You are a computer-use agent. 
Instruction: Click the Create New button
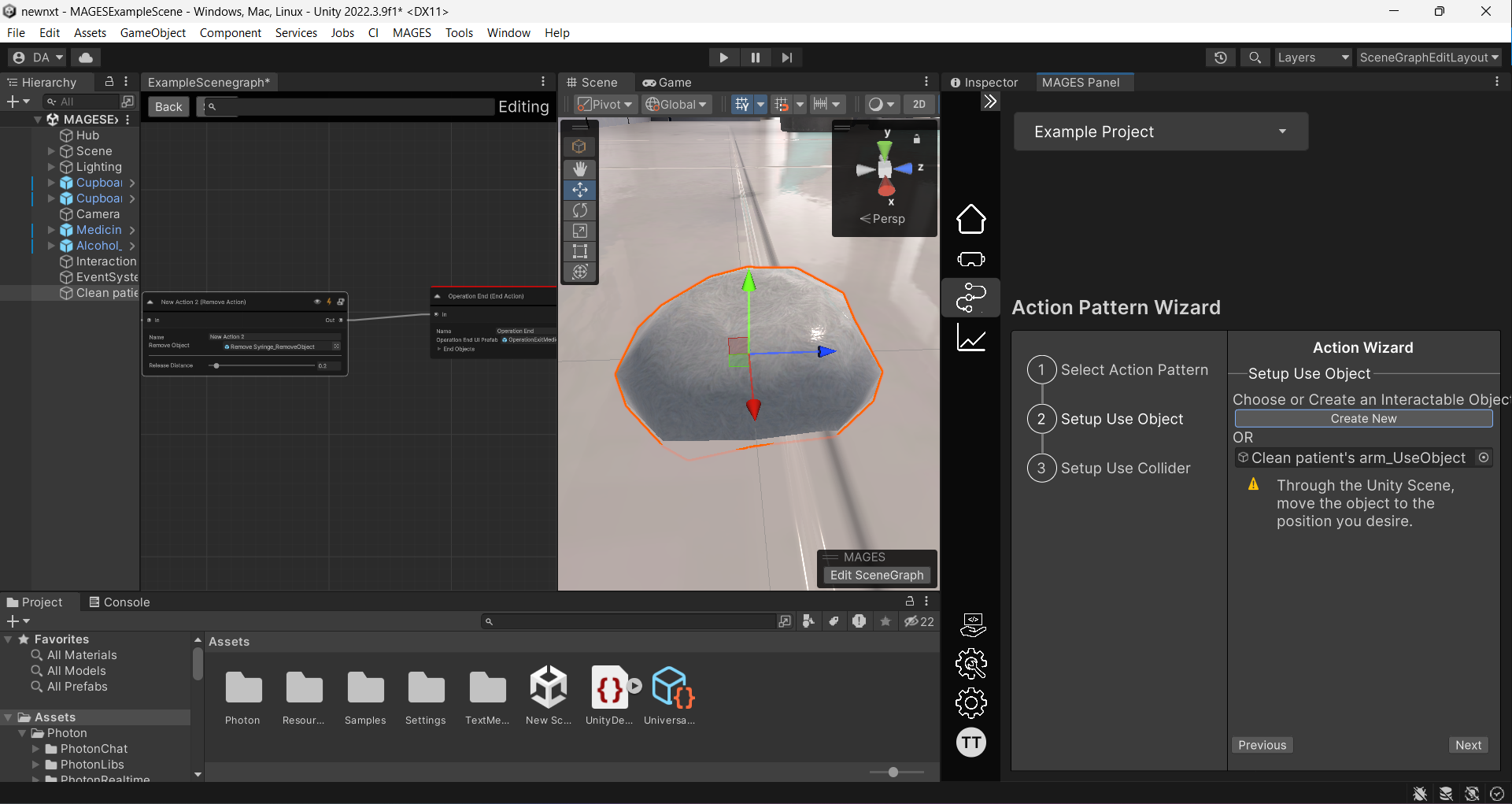1363,418
